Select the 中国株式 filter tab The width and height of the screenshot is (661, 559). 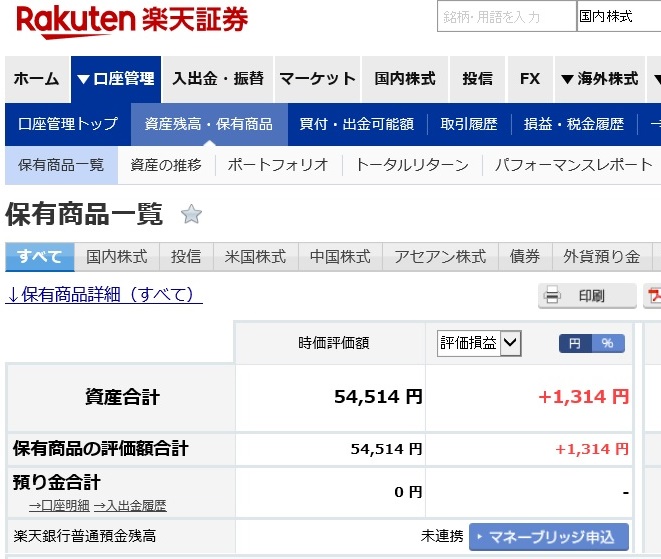[340, 256]
